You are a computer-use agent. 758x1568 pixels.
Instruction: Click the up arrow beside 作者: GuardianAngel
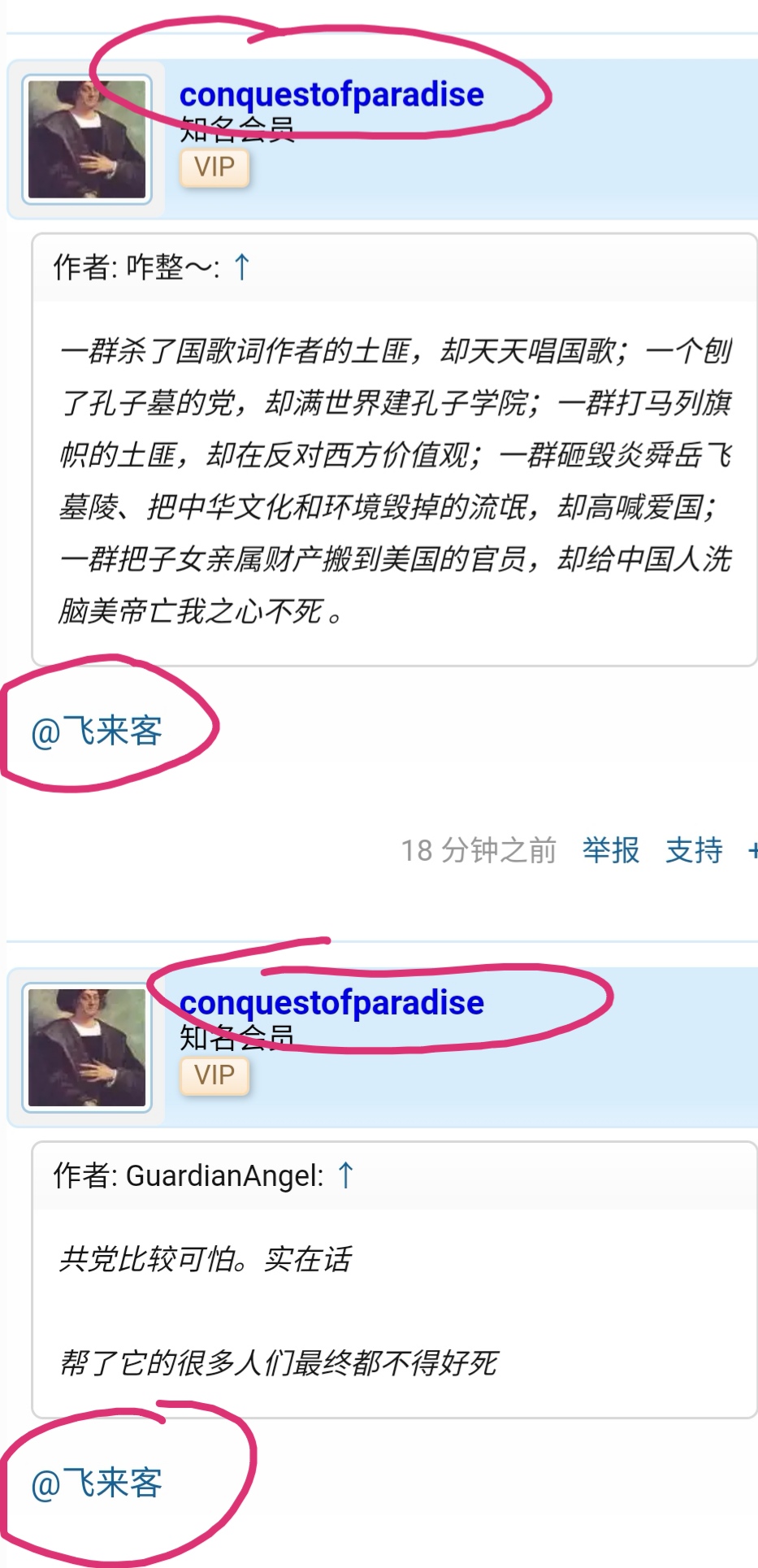point(345,1175)
